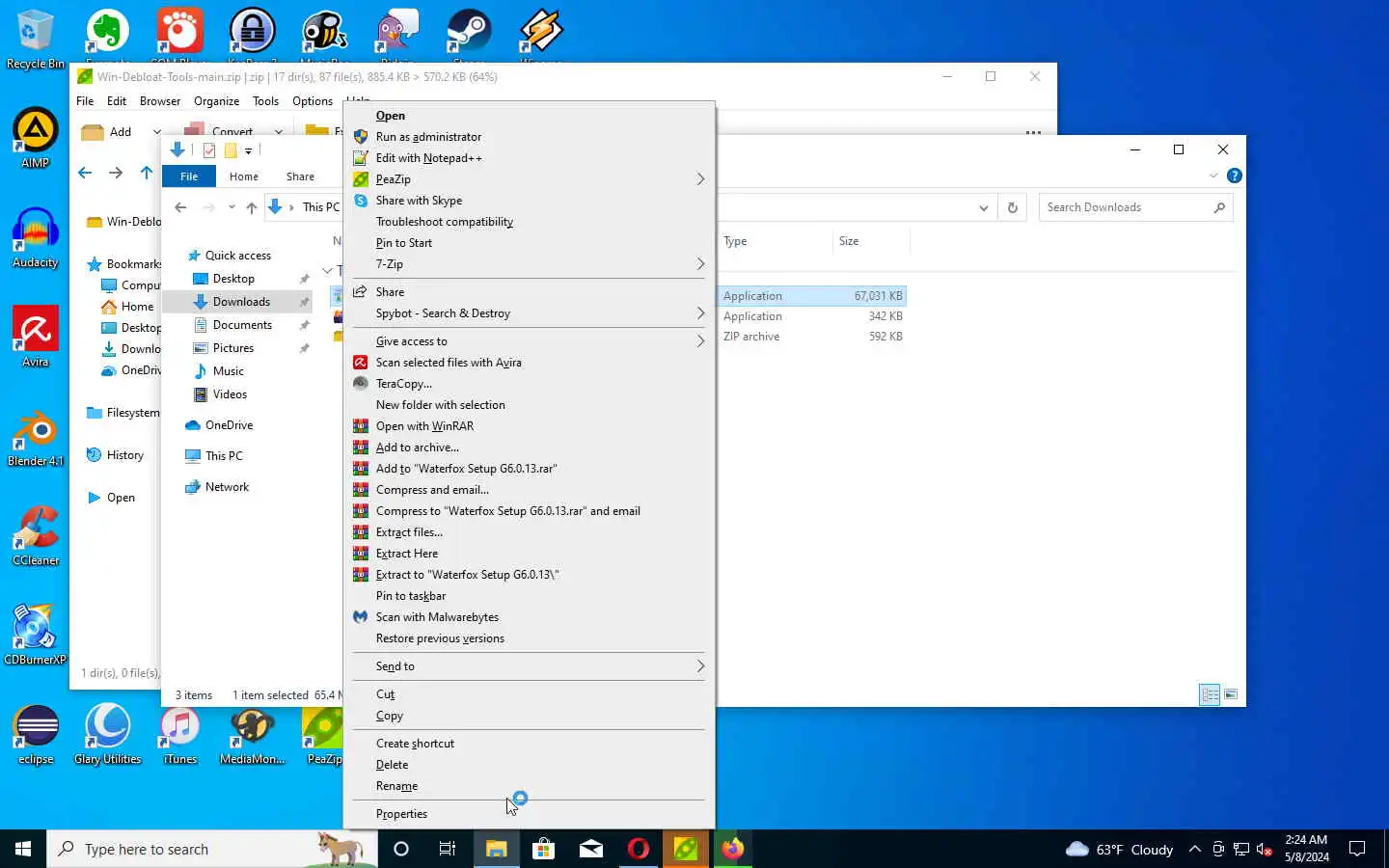The width and height of the screenshot is (1389, 868).
Task: Launch eclipse desktop icon
Action: click(x=36, y=734)
